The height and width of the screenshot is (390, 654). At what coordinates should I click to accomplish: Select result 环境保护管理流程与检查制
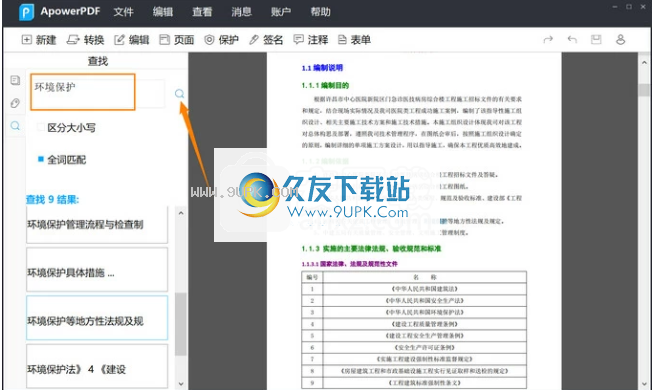97,225
